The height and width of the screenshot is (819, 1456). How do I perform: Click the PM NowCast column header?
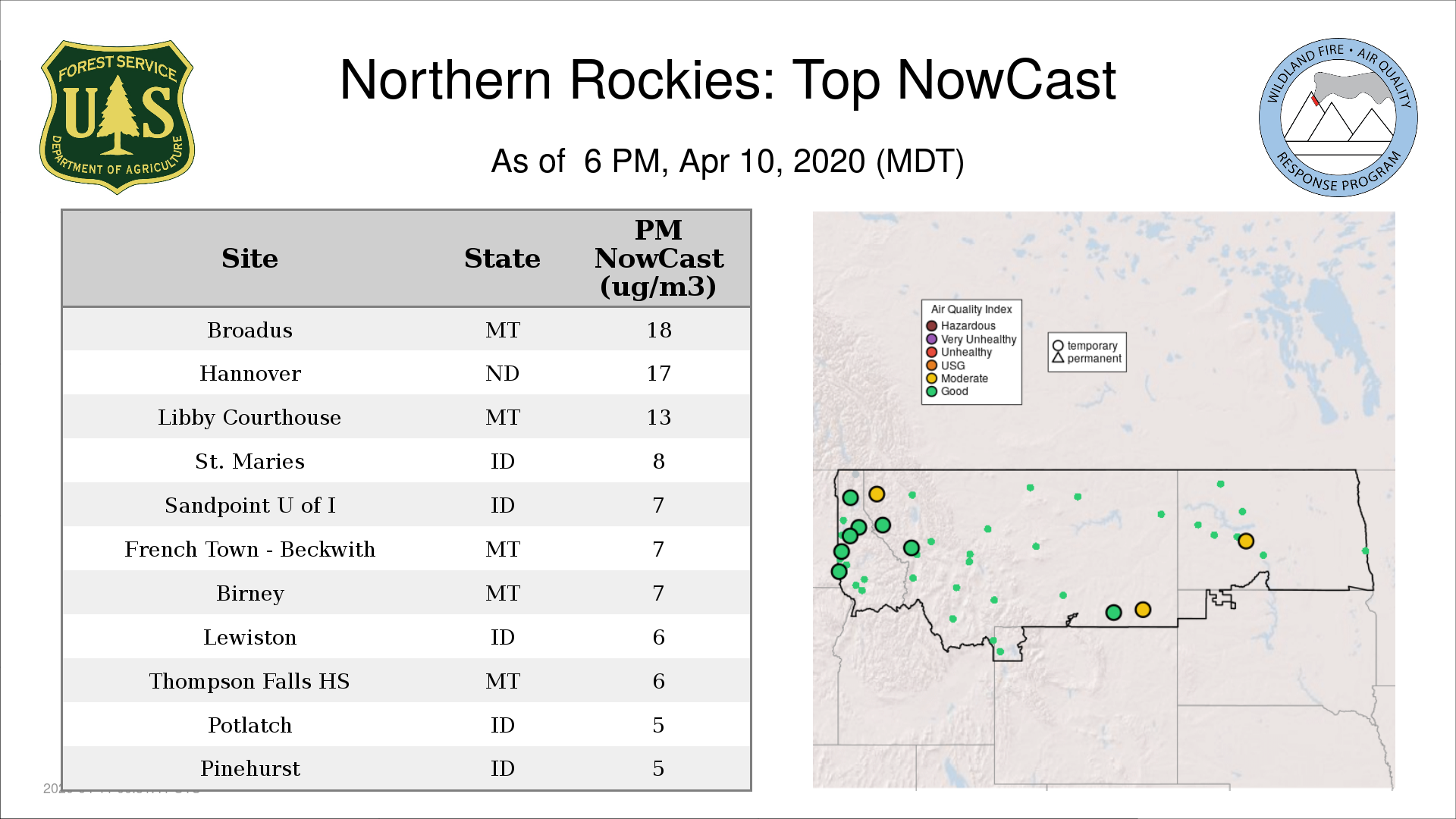click(658, 259)
